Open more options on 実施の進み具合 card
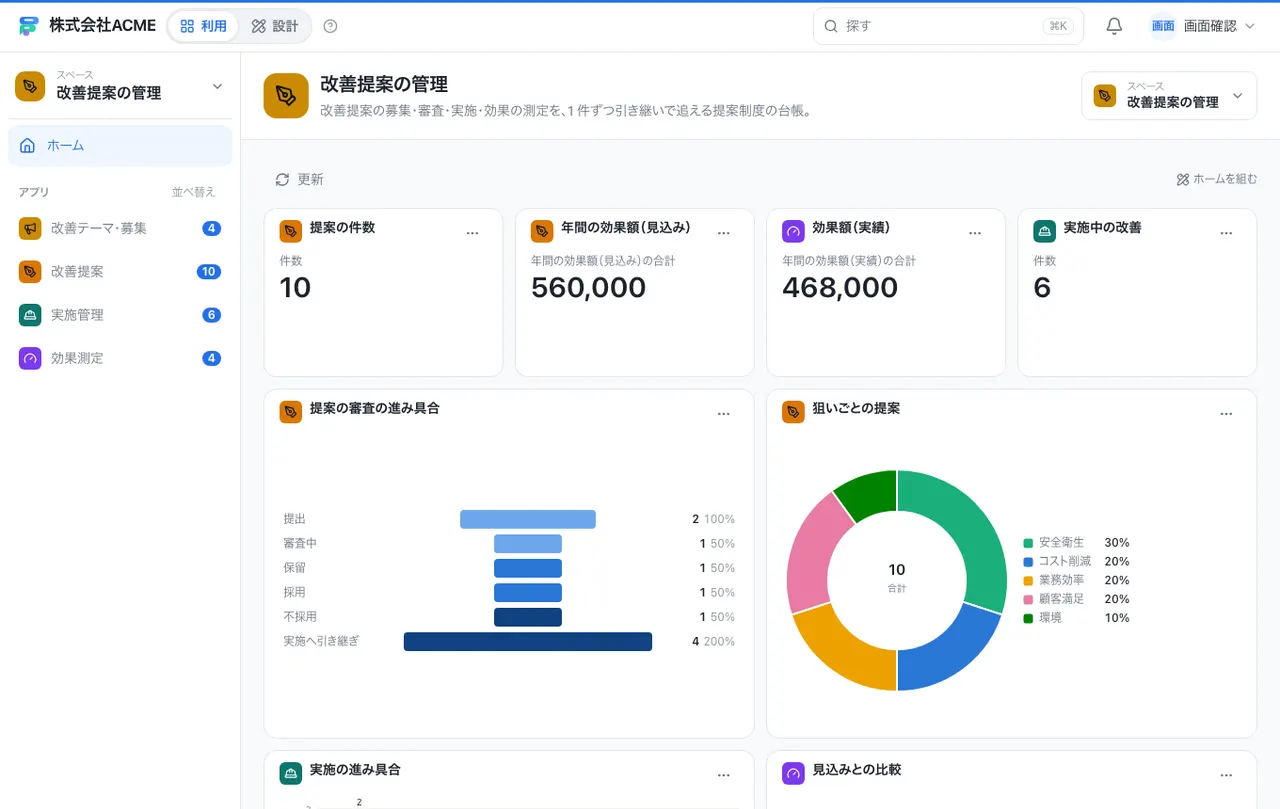Viewport: 1280px width, 809px height. pyautogui.click(x=724, y=775)
